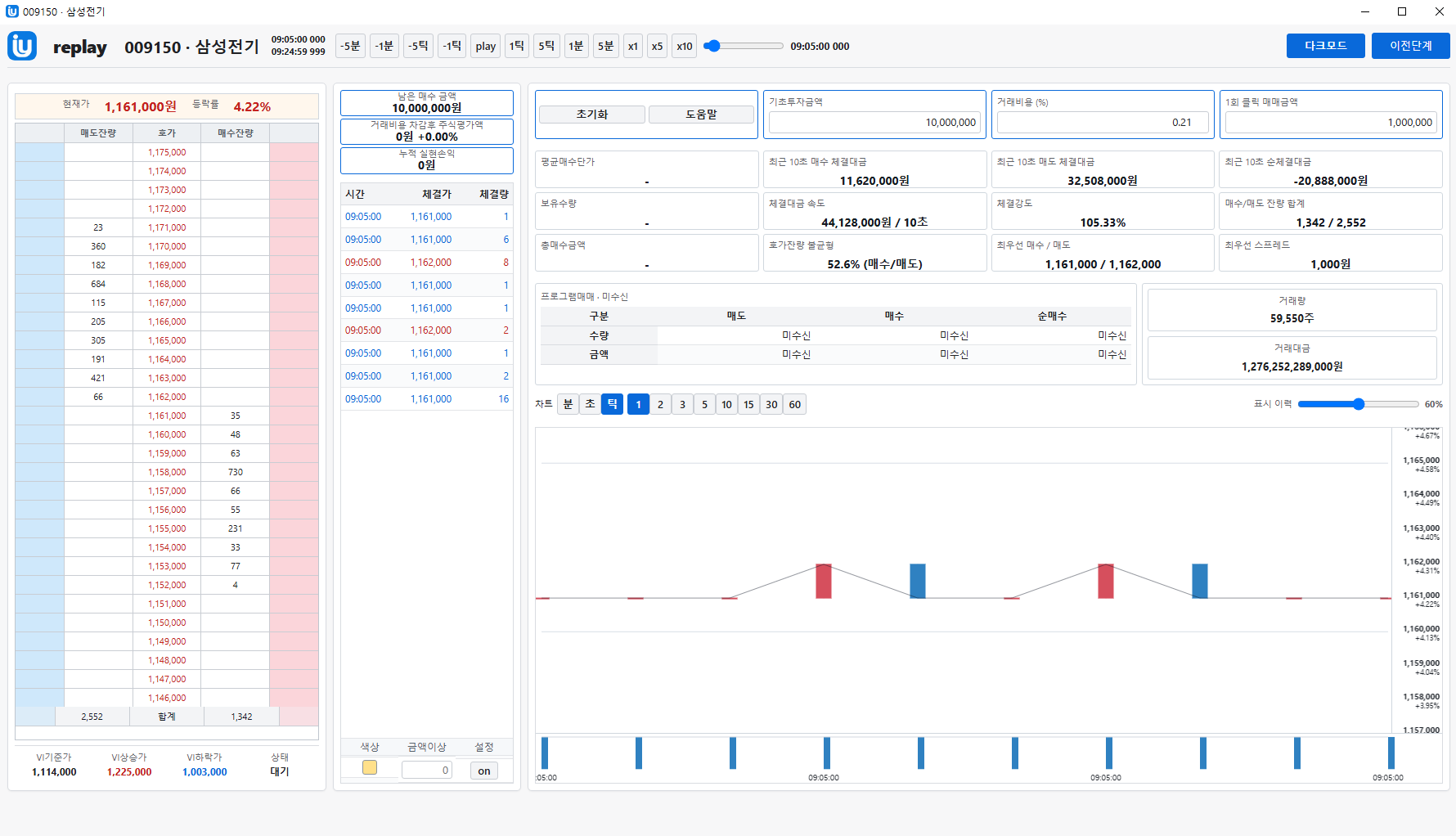
Task: Edit the 1회 클릭 매매금액 field
Action: pos(1331,123)
